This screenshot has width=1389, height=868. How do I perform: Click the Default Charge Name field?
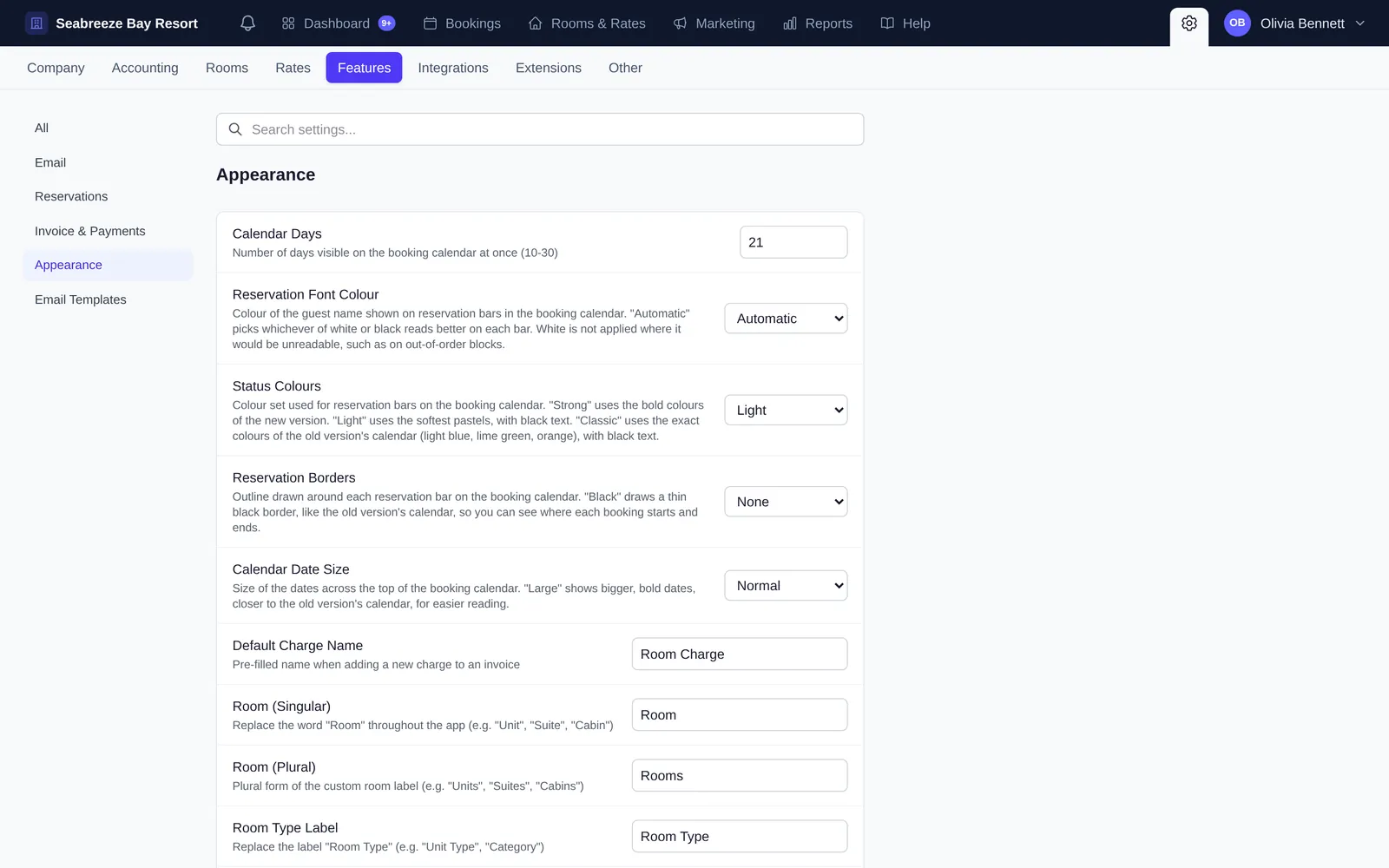(740, 654)
